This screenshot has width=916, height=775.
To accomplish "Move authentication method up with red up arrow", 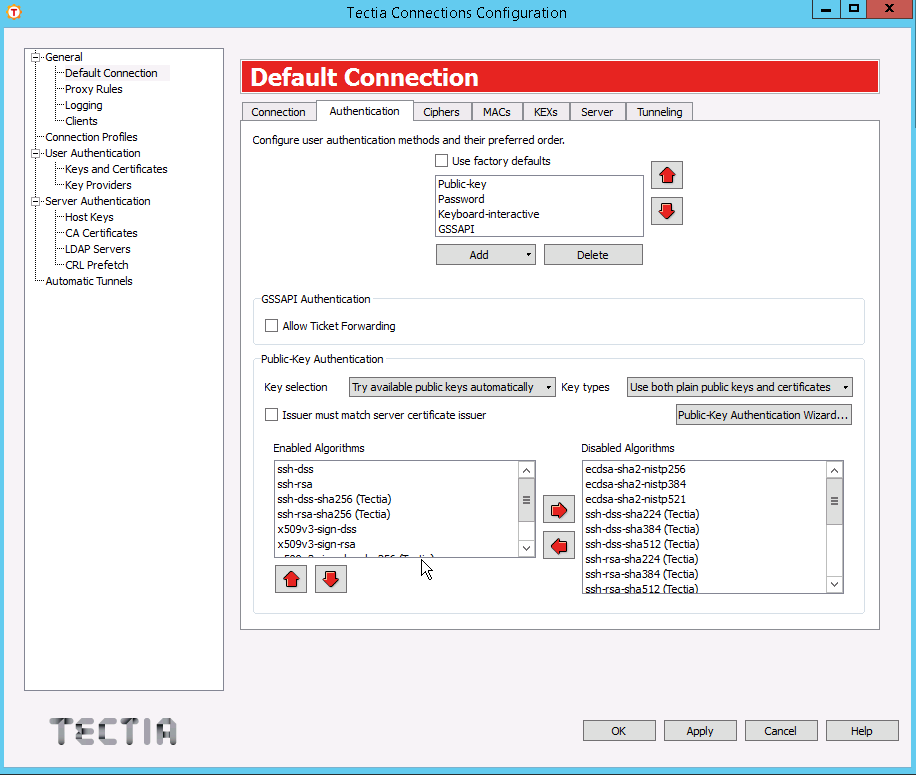I will [667, 175].
